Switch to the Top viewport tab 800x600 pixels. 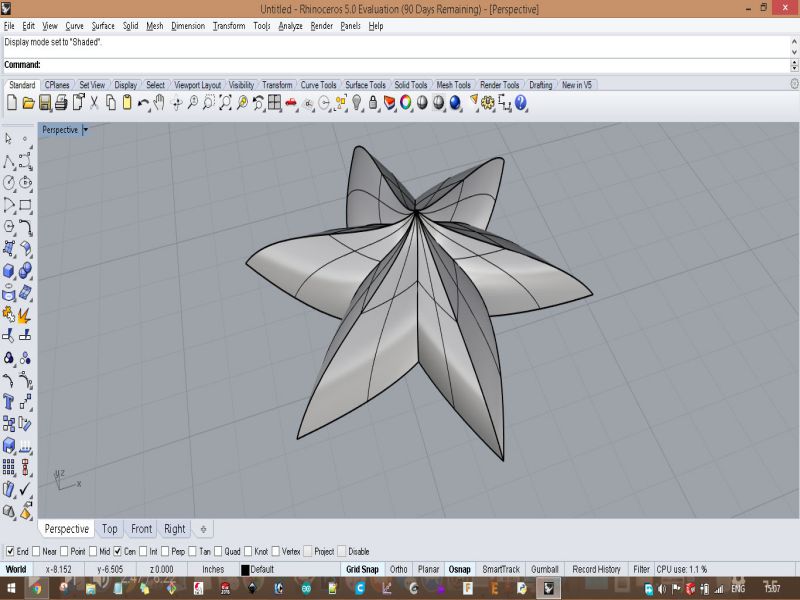pos(109,529)
